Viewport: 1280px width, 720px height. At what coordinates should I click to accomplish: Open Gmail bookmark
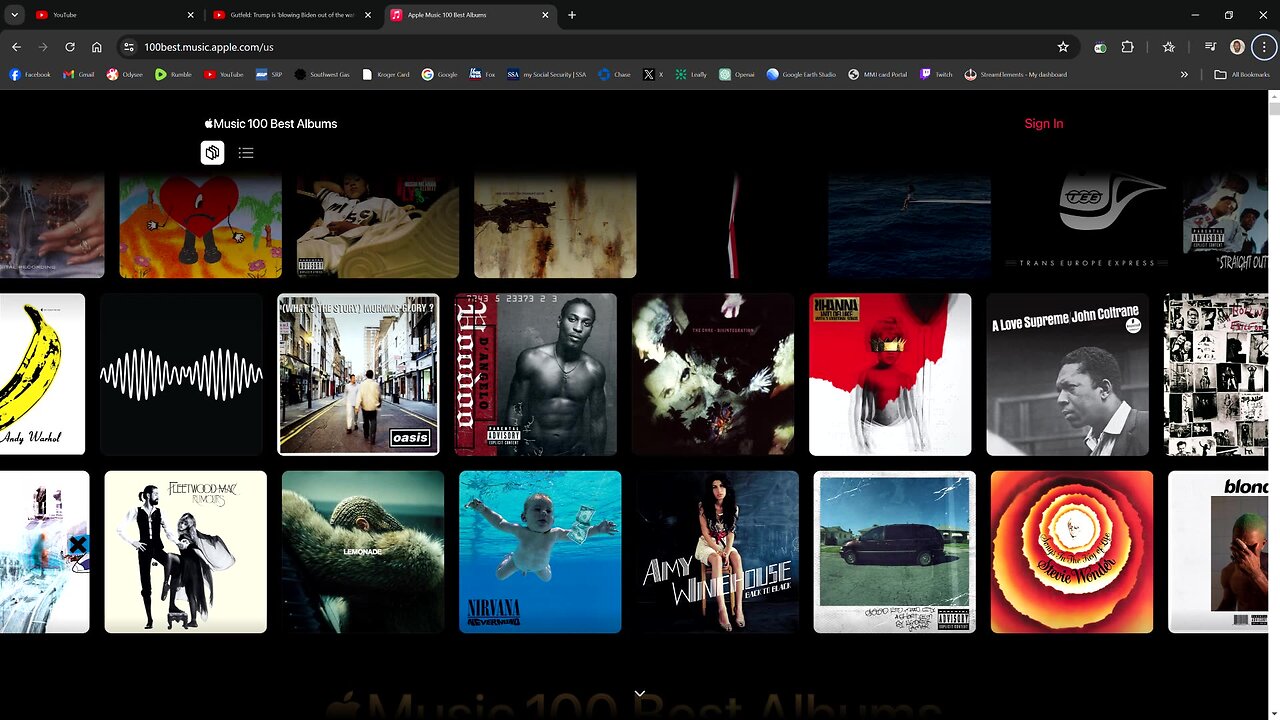pyautogui.click(x=79, y=74)
